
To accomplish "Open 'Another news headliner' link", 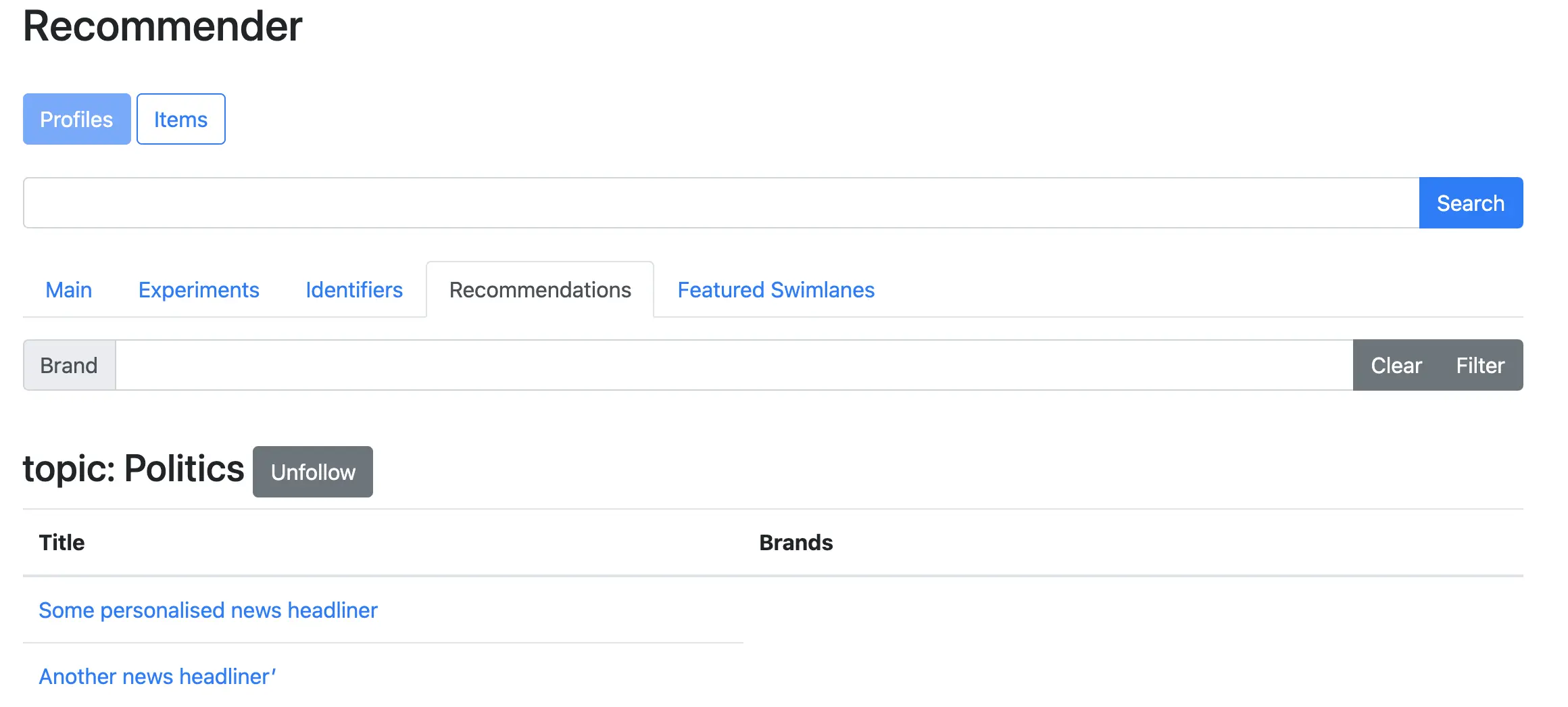I will click(x=157, y=677).
